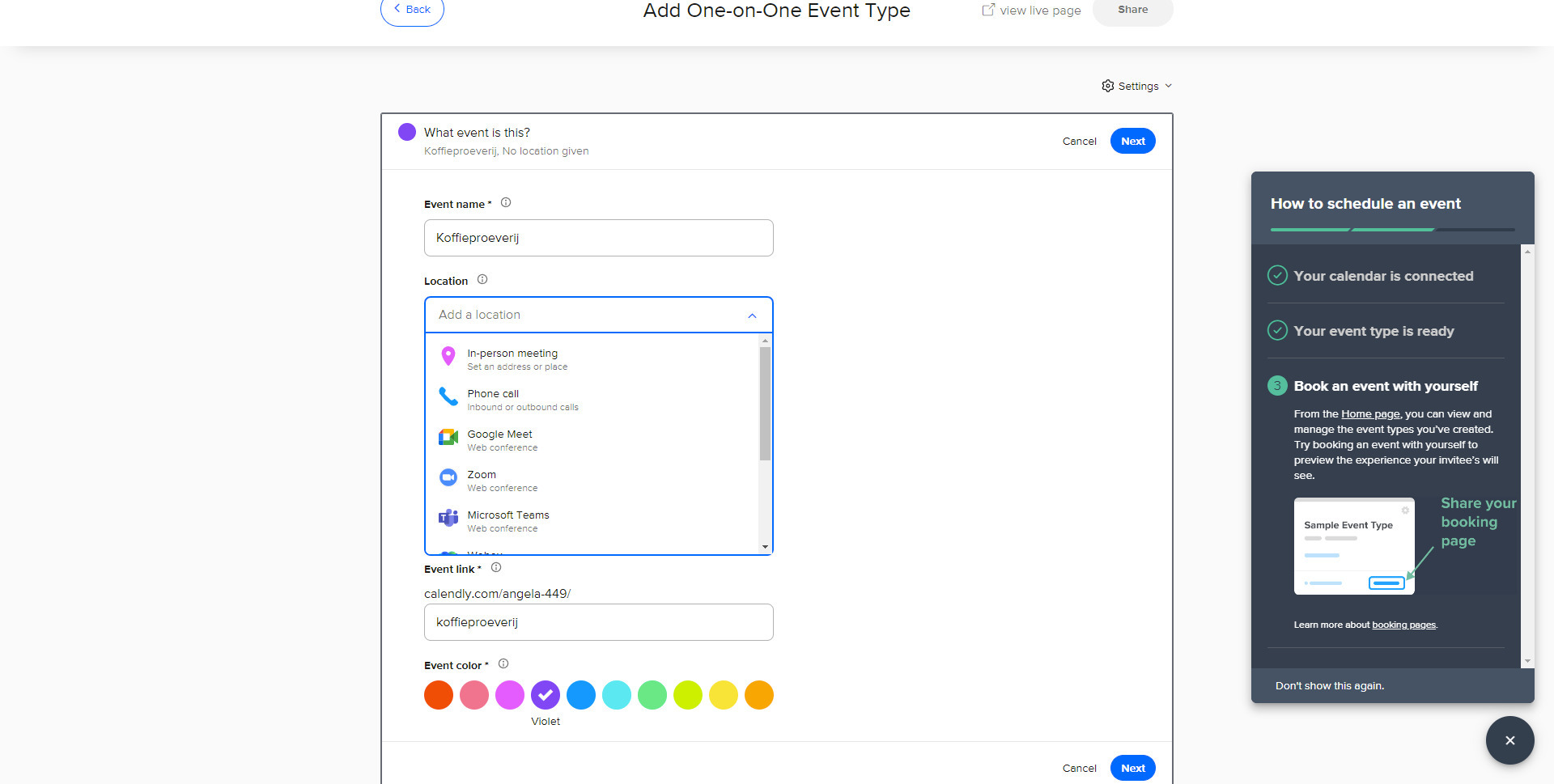Click the view live page external-link icon
Image resolution: width=1554 pixels, height=784 pixels.
coord(988,10)
